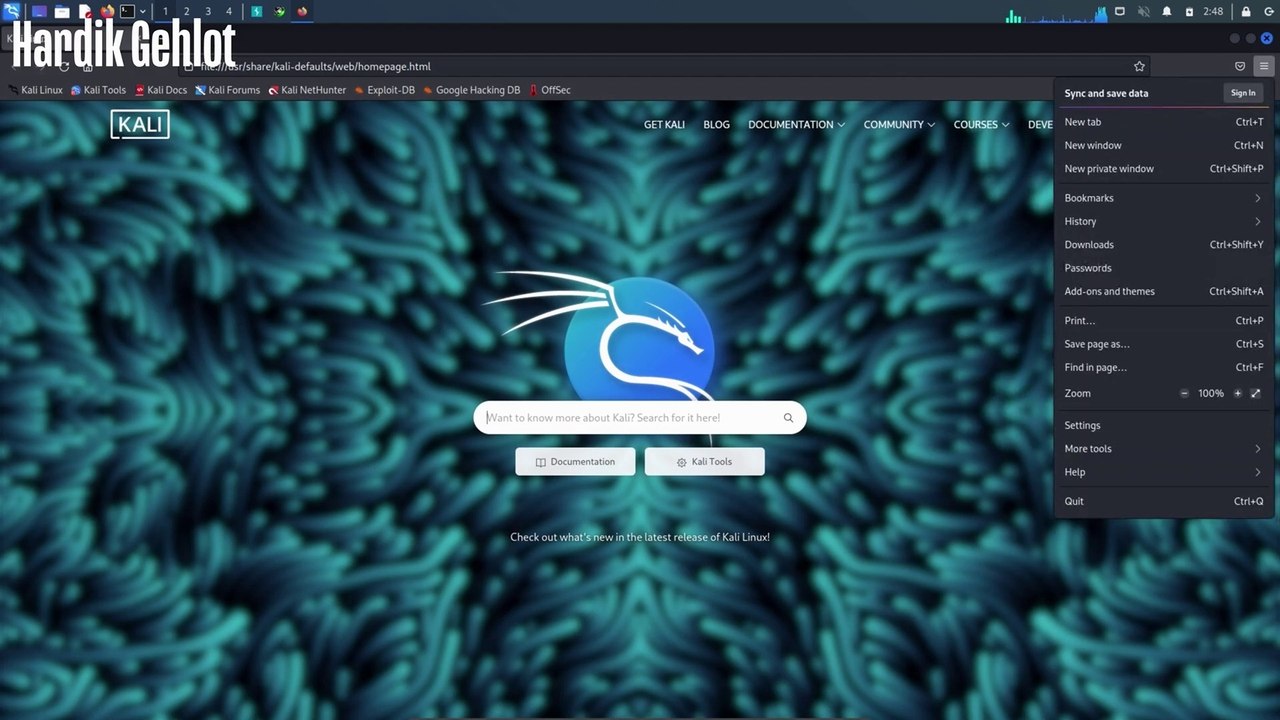1280x720 pixels.
Task: Expand the More tools submenu
Action: pos(1164,449)
